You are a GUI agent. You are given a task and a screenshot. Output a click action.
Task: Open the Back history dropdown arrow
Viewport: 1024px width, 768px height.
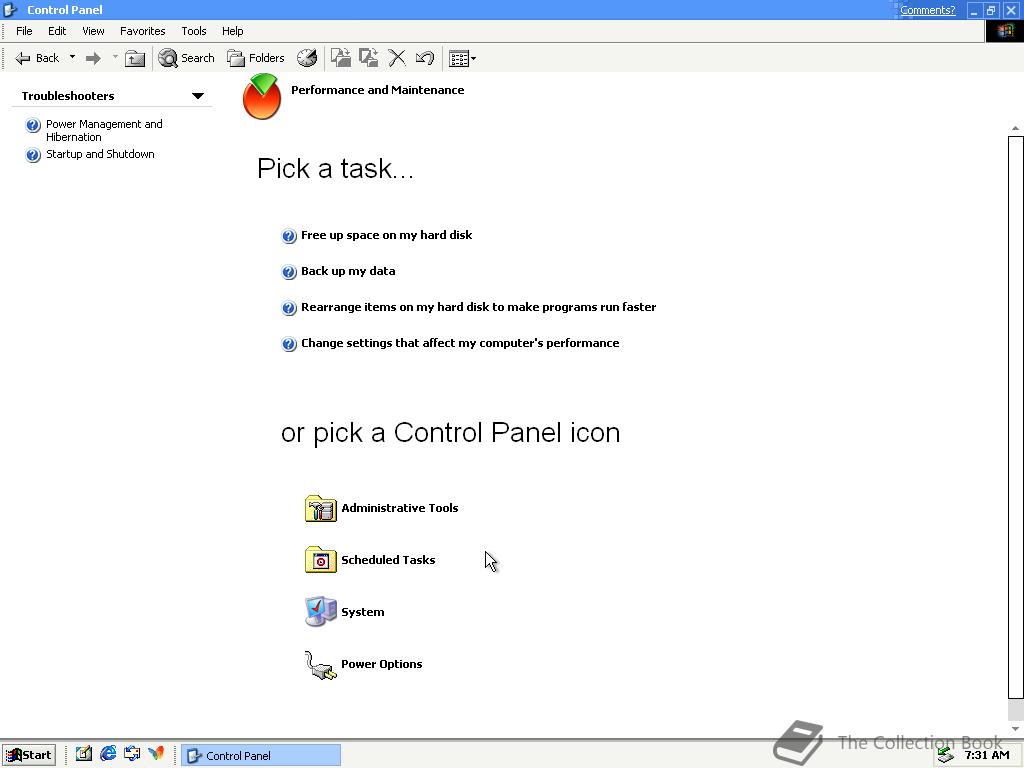point(72,57)
